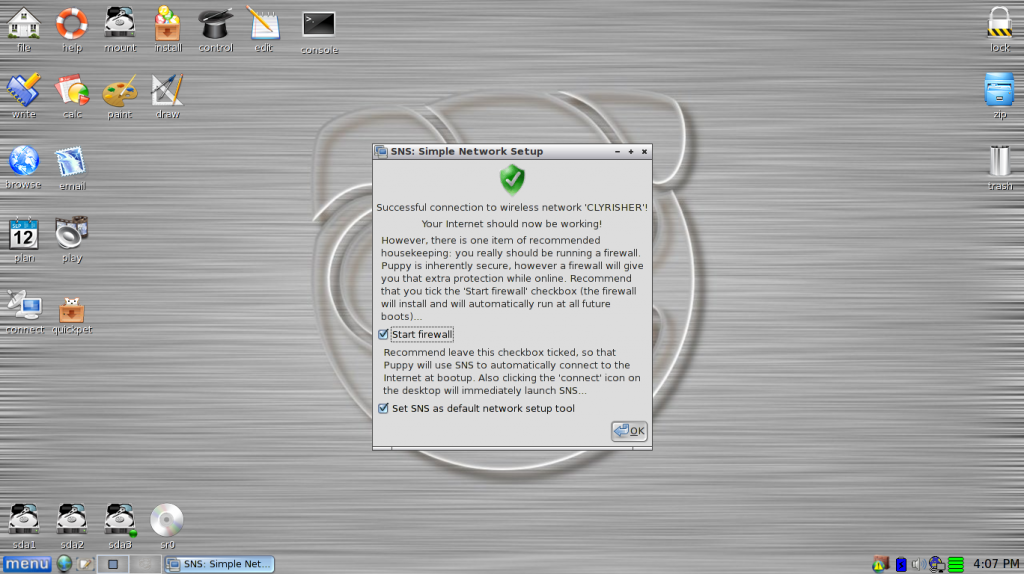The image size is (1024, 574).
Task: Launch the write word processor icon
Action: point(24,90)
